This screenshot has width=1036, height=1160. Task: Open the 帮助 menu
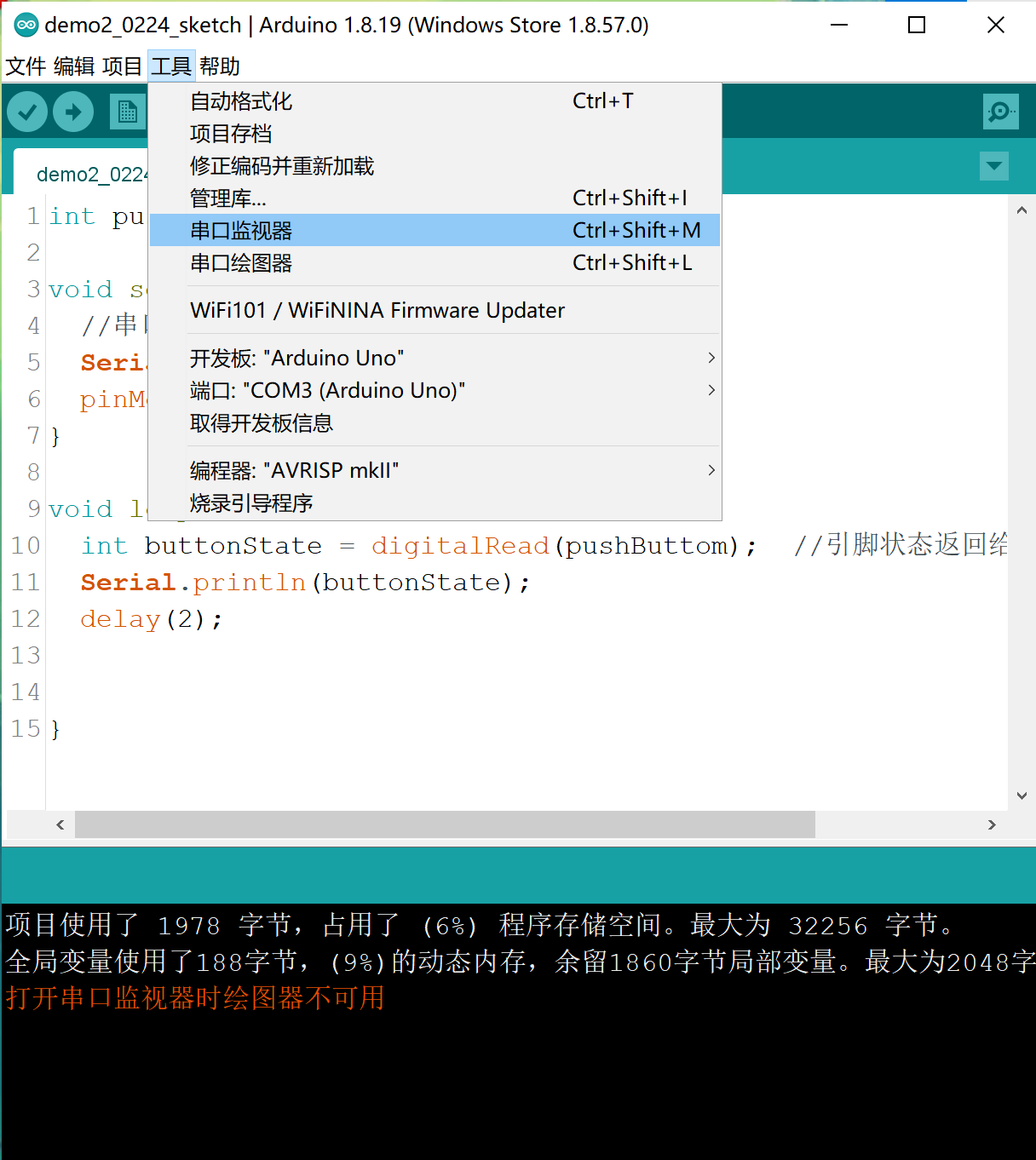coord(220,66)
